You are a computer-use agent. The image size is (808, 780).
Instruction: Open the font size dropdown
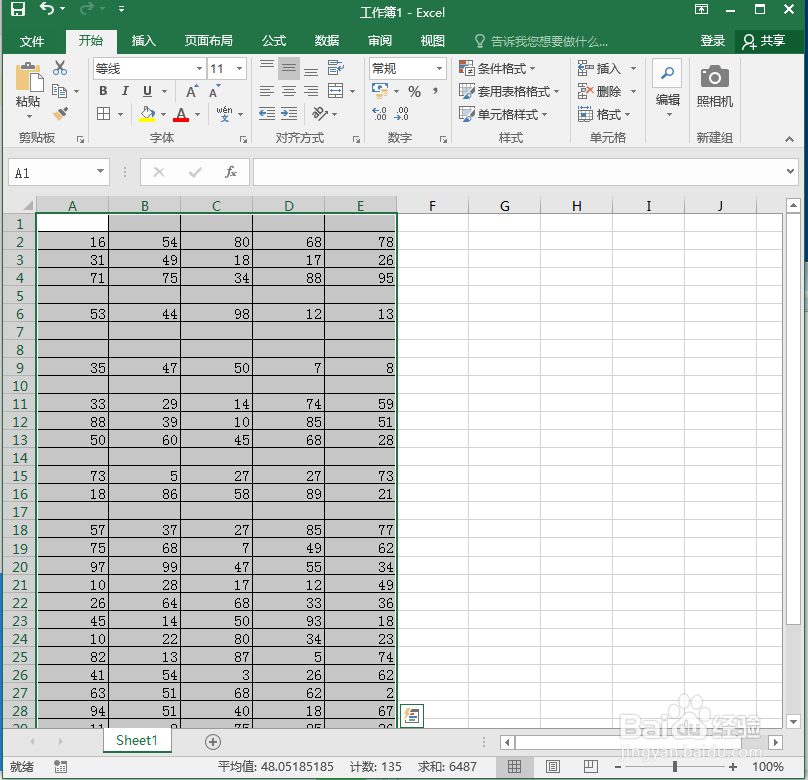pos(240,69)
